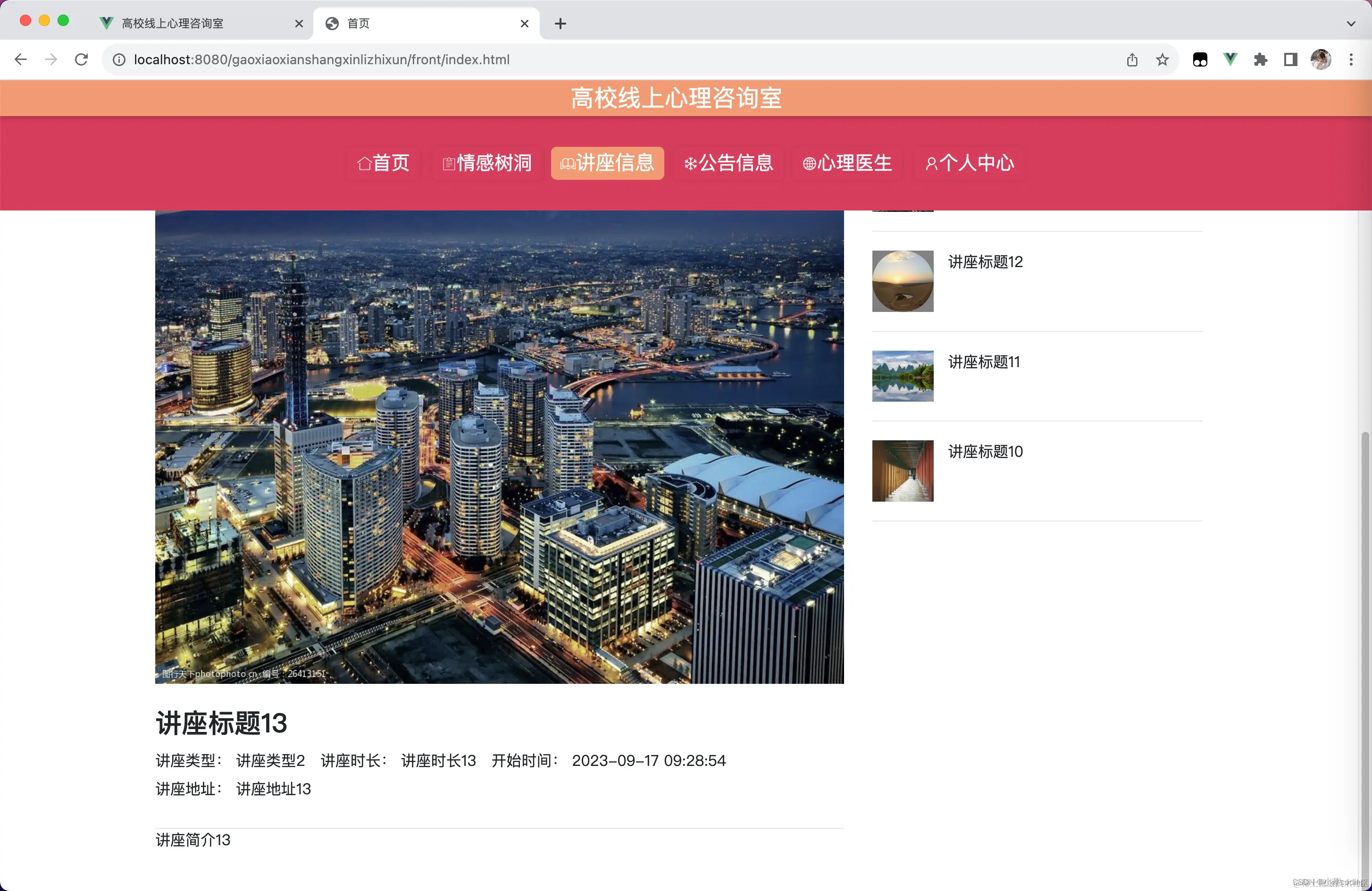
Task: Click the Vue devtools extension icon
Action: point(1230,59)
